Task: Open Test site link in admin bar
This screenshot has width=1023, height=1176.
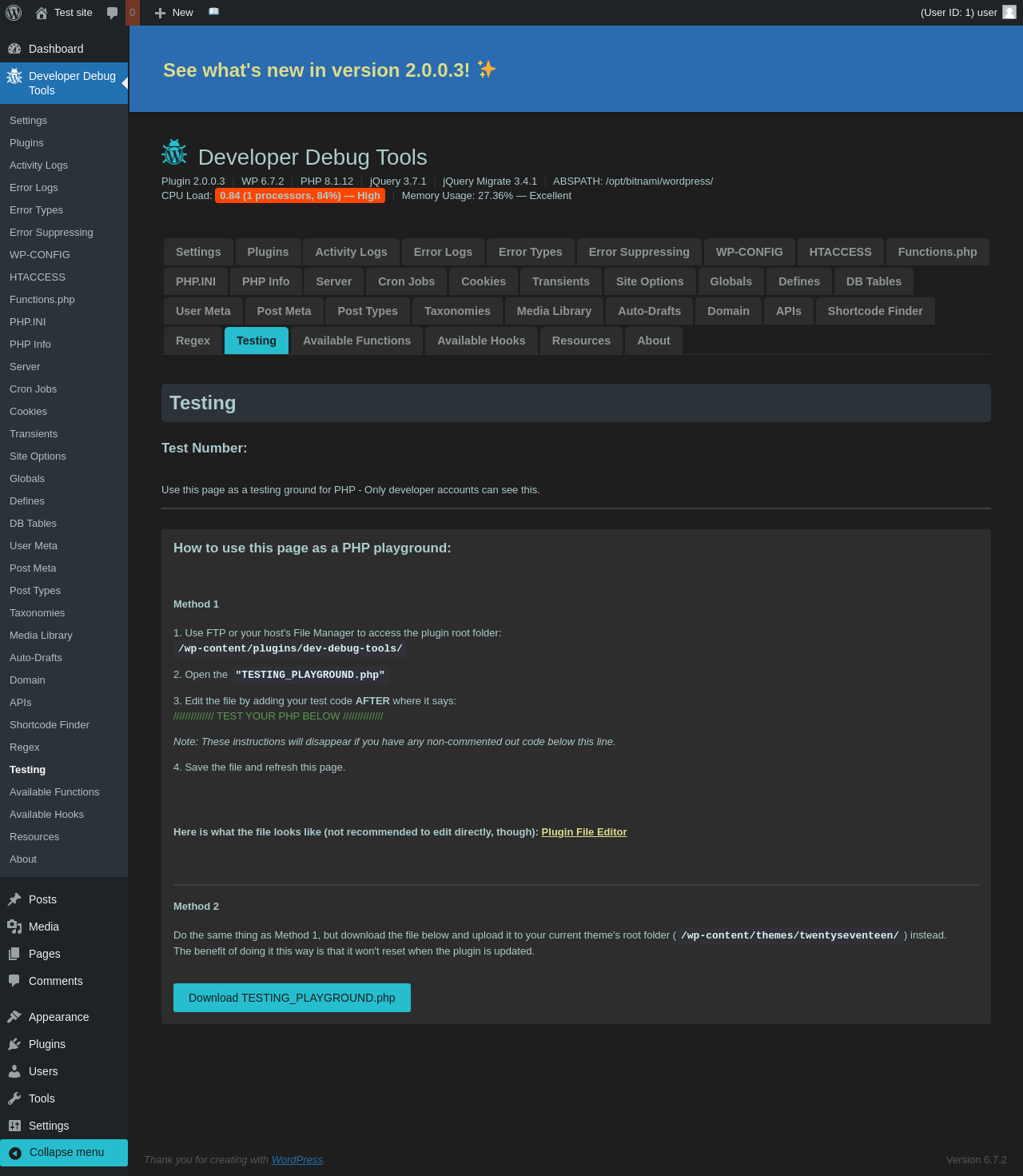Action: [x=64, y=13]
